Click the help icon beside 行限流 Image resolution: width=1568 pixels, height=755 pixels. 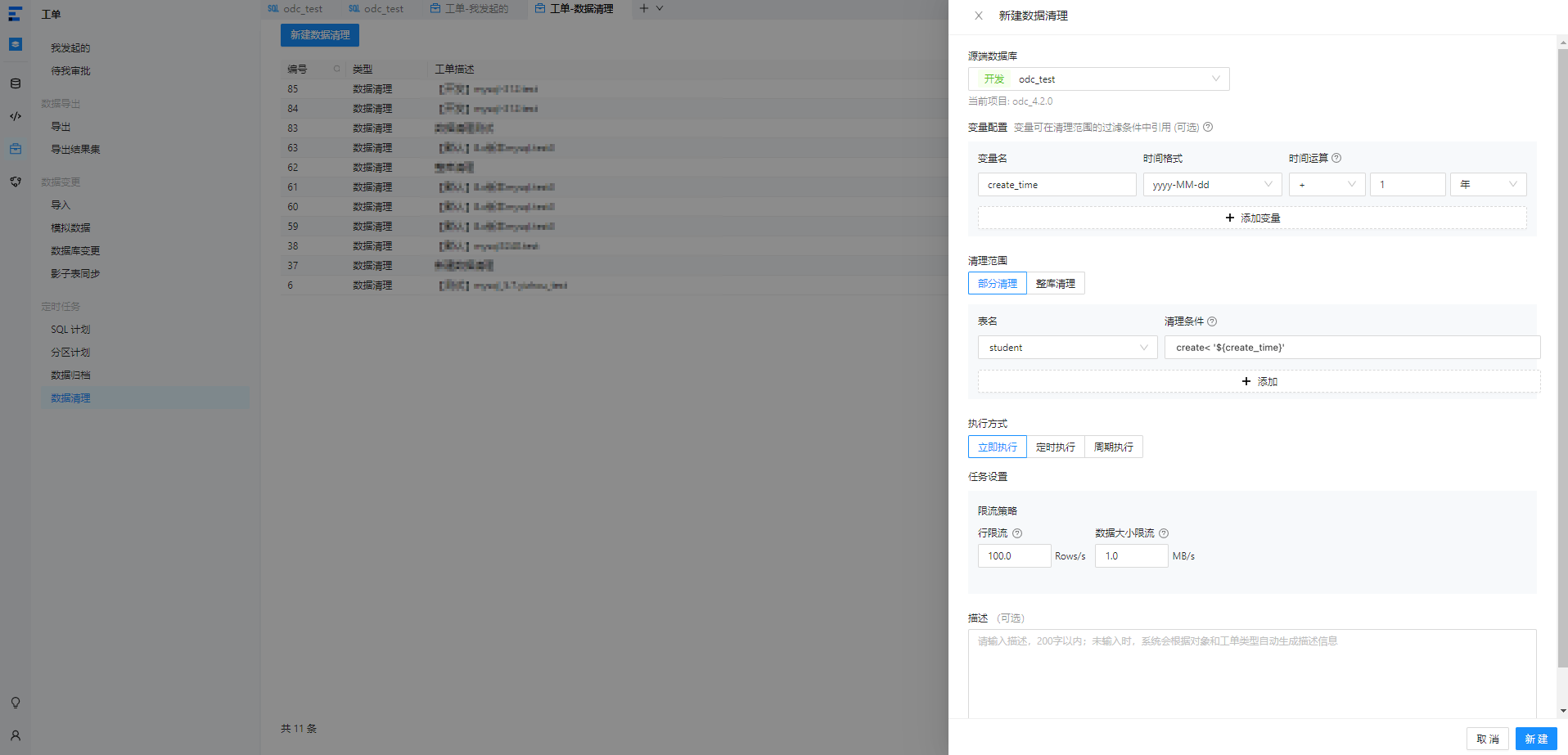coord(1017,533)
